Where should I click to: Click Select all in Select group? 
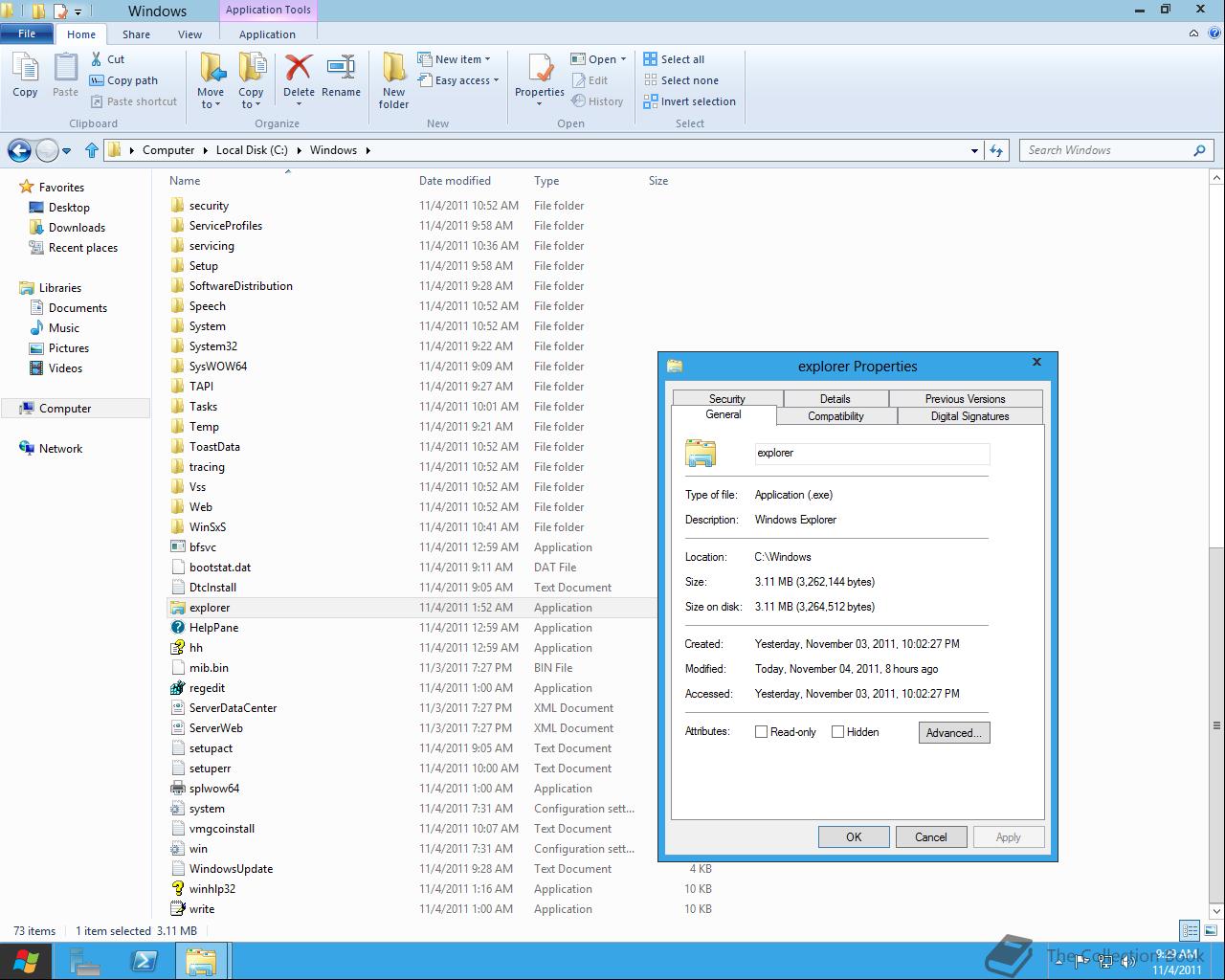(x=674, y=59)
